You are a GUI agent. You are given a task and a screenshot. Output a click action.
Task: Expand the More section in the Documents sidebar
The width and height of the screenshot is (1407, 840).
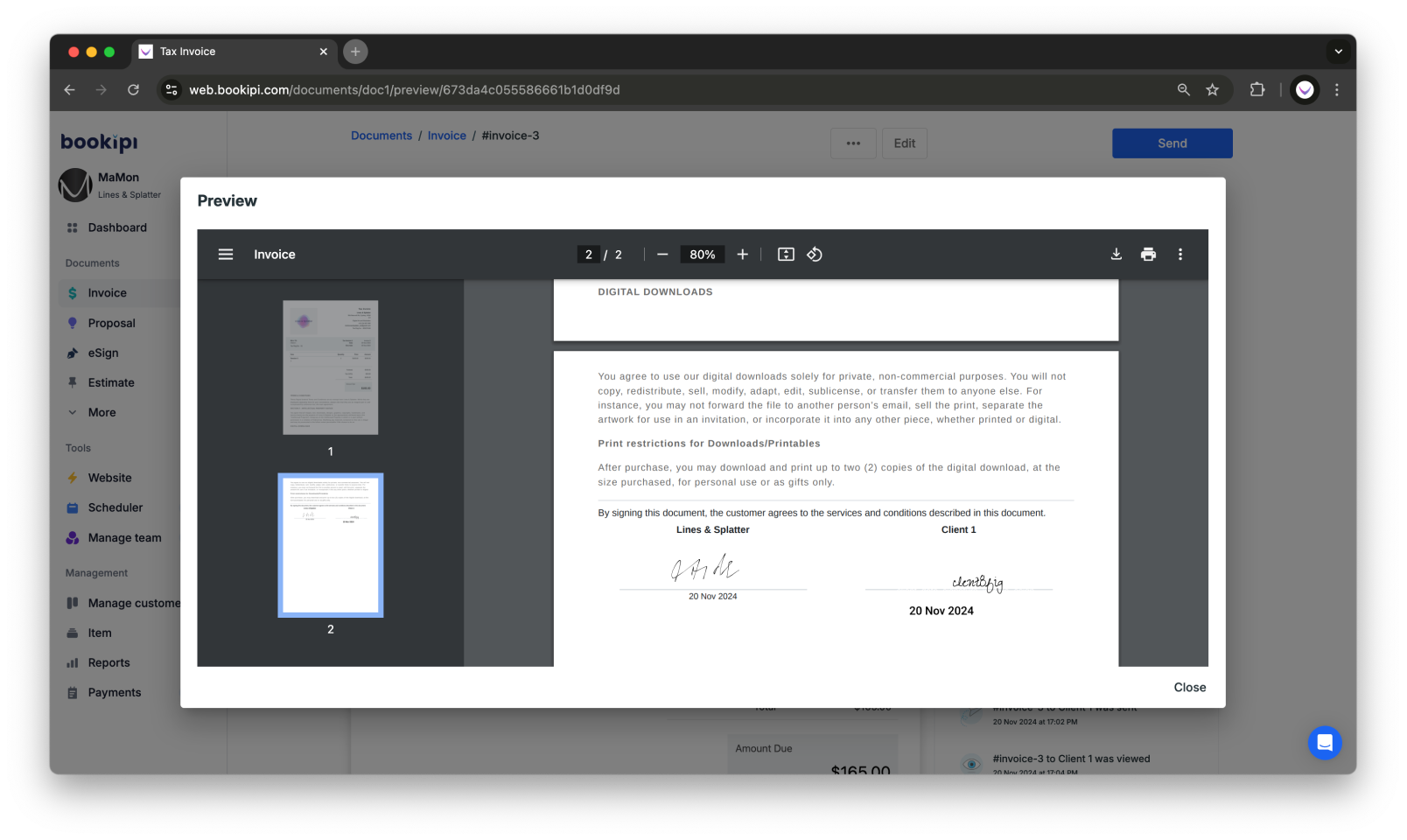point(101,412)
